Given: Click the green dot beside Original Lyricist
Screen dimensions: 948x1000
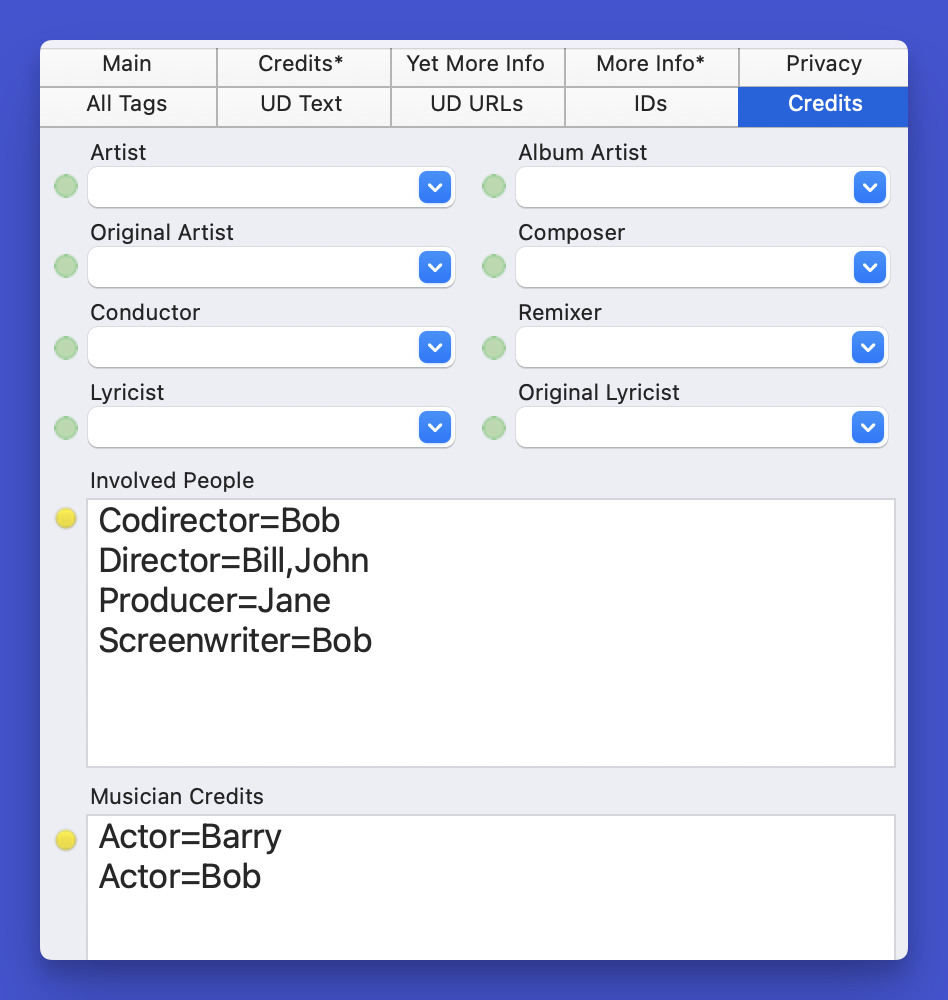Looking at the screenshot, I should (494, 428).
